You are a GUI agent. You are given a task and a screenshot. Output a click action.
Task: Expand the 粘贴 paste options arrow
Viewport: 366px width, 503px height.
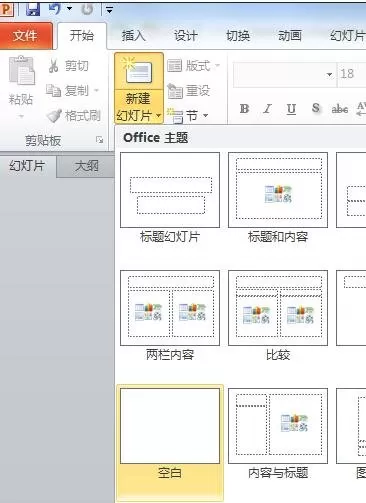pyautogui.click(x=21, y=116)
